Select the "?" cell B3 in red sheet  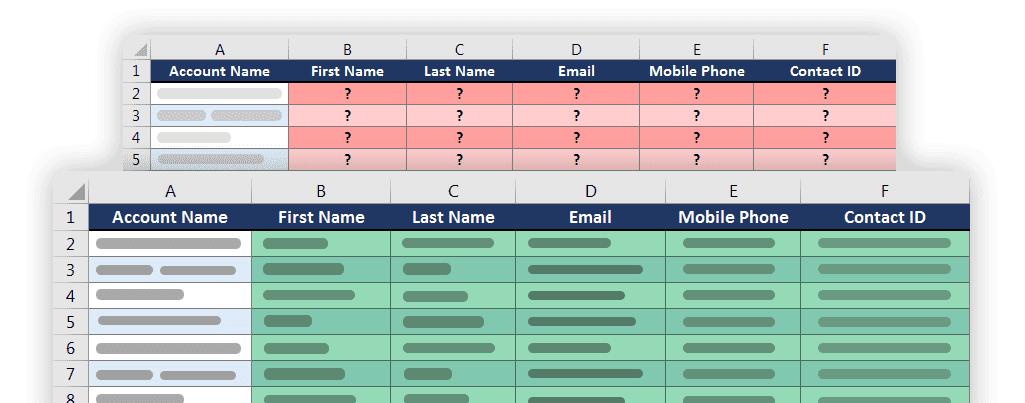click(x=347, y=116)
